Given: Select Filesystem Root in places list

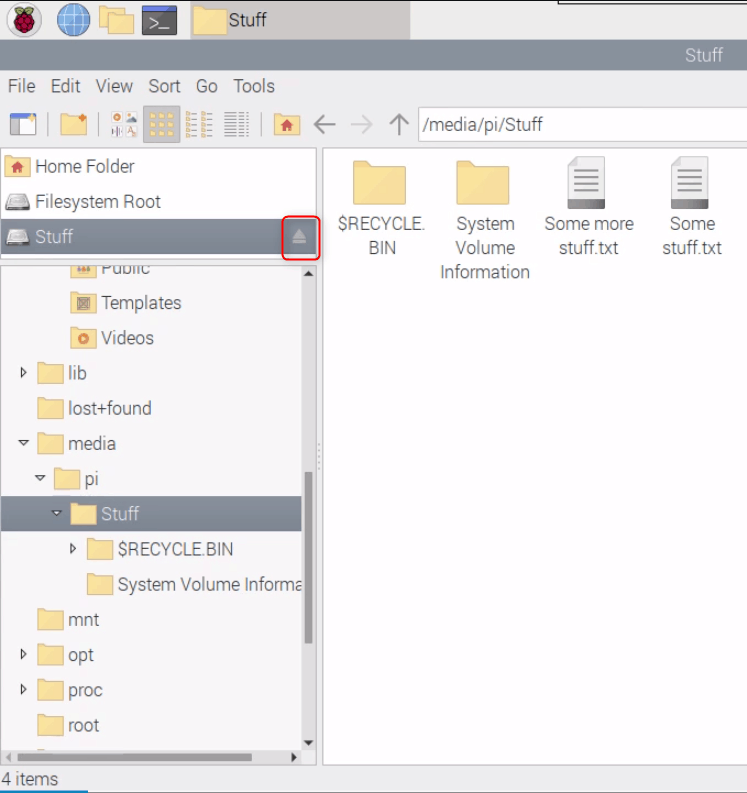Looking at the screenshot, I should pyautogui.click(x=158, y=202).
